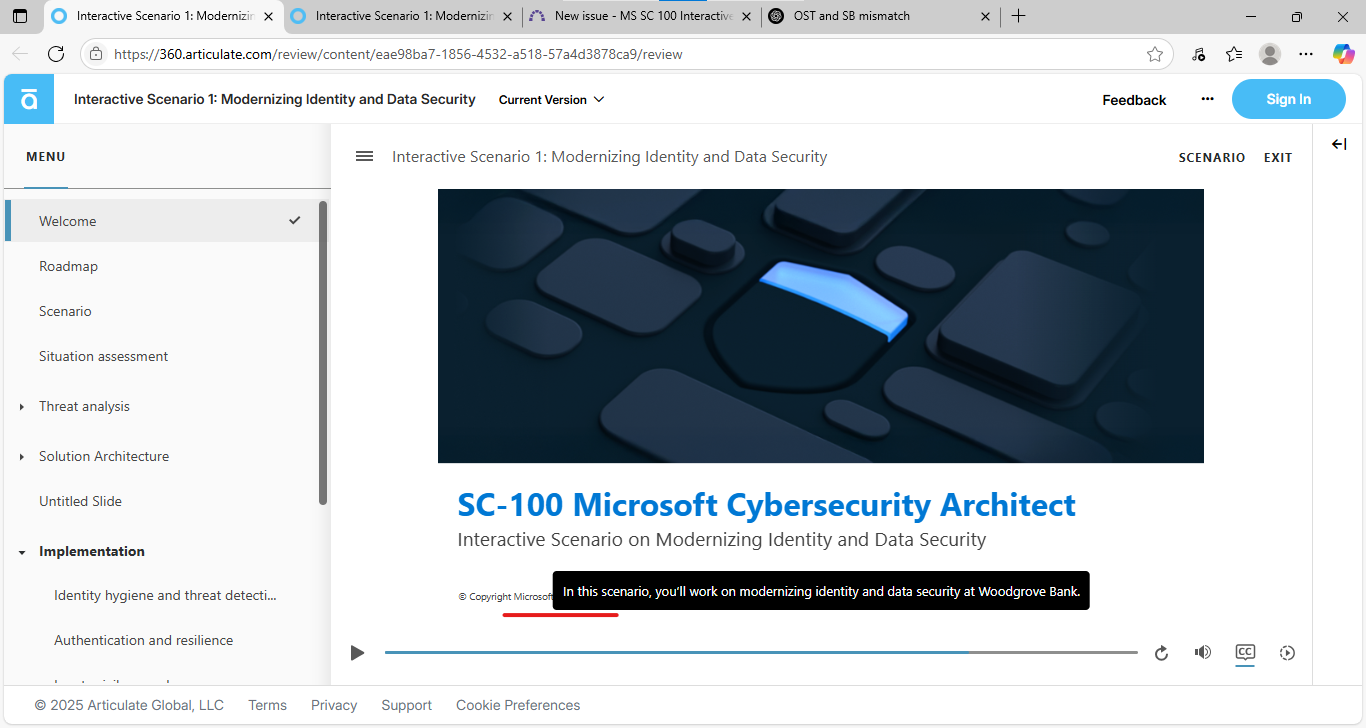Image resolution: width=1366 pixels, height=728 pixels.
Task: Collapse the Implementation section
Action: pyautogui.click(x=22, y=552)
